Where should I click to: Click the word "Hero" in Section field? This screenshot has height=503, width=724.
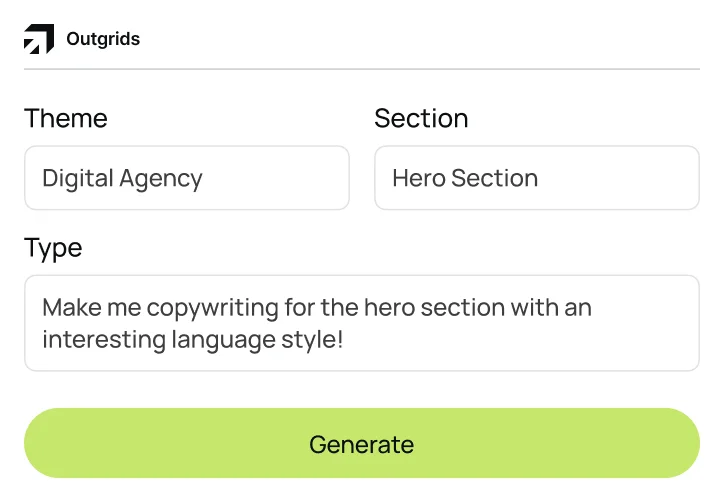418,178
